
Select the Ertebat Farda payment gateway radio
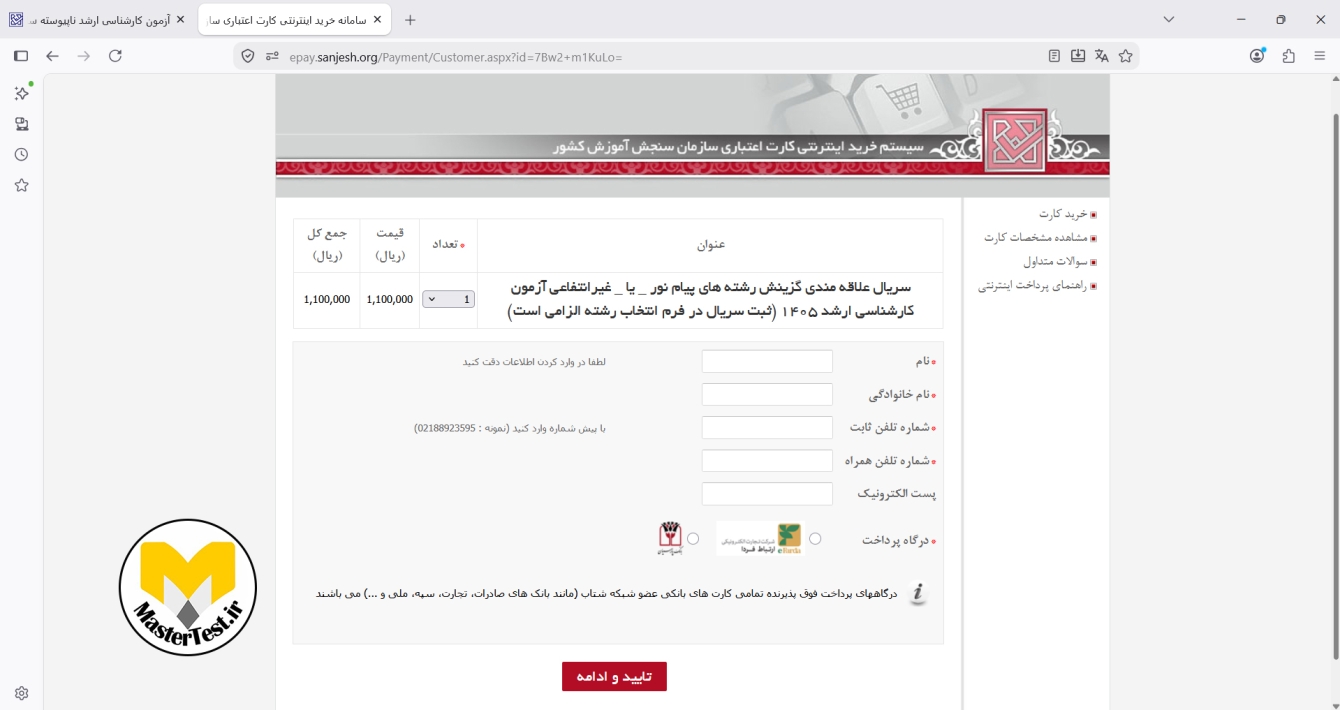(815, 539)
